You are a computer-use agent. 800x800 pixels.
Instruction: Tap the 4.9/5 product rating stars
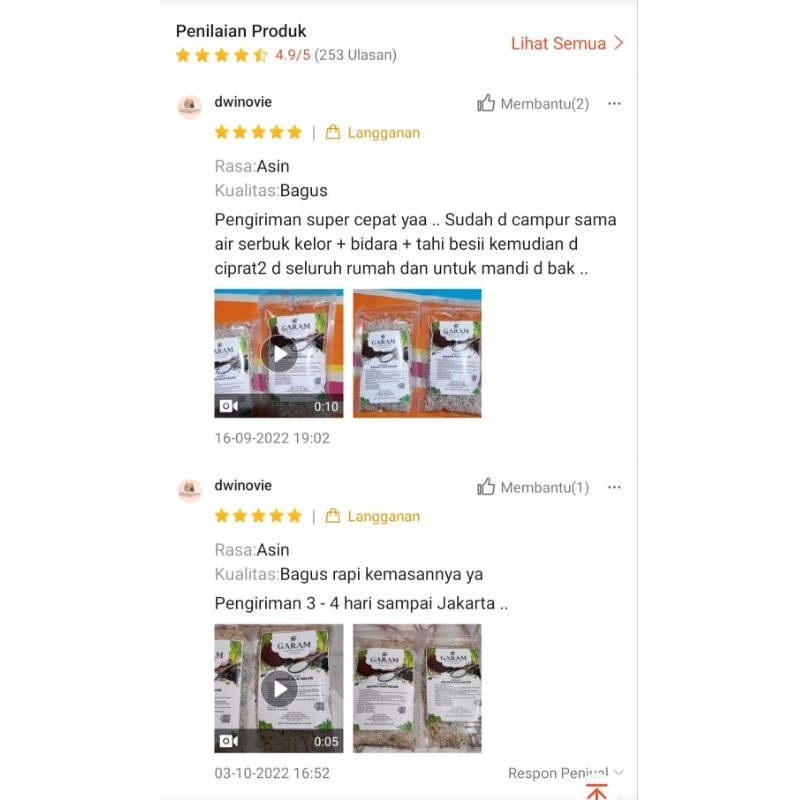(x=221, y=55)
